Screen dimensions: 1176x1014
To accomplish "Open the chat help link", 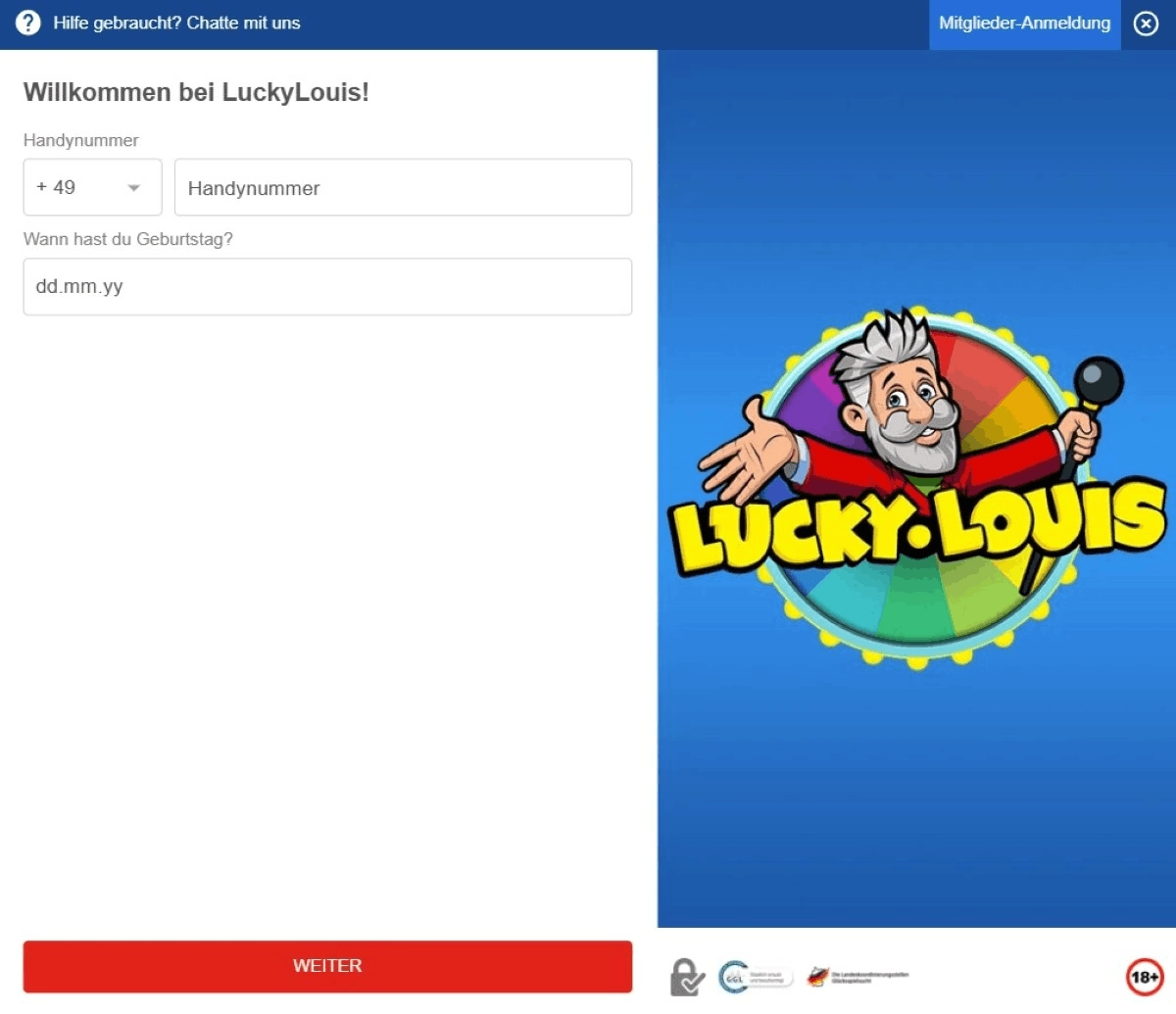I will coord(176,23).
